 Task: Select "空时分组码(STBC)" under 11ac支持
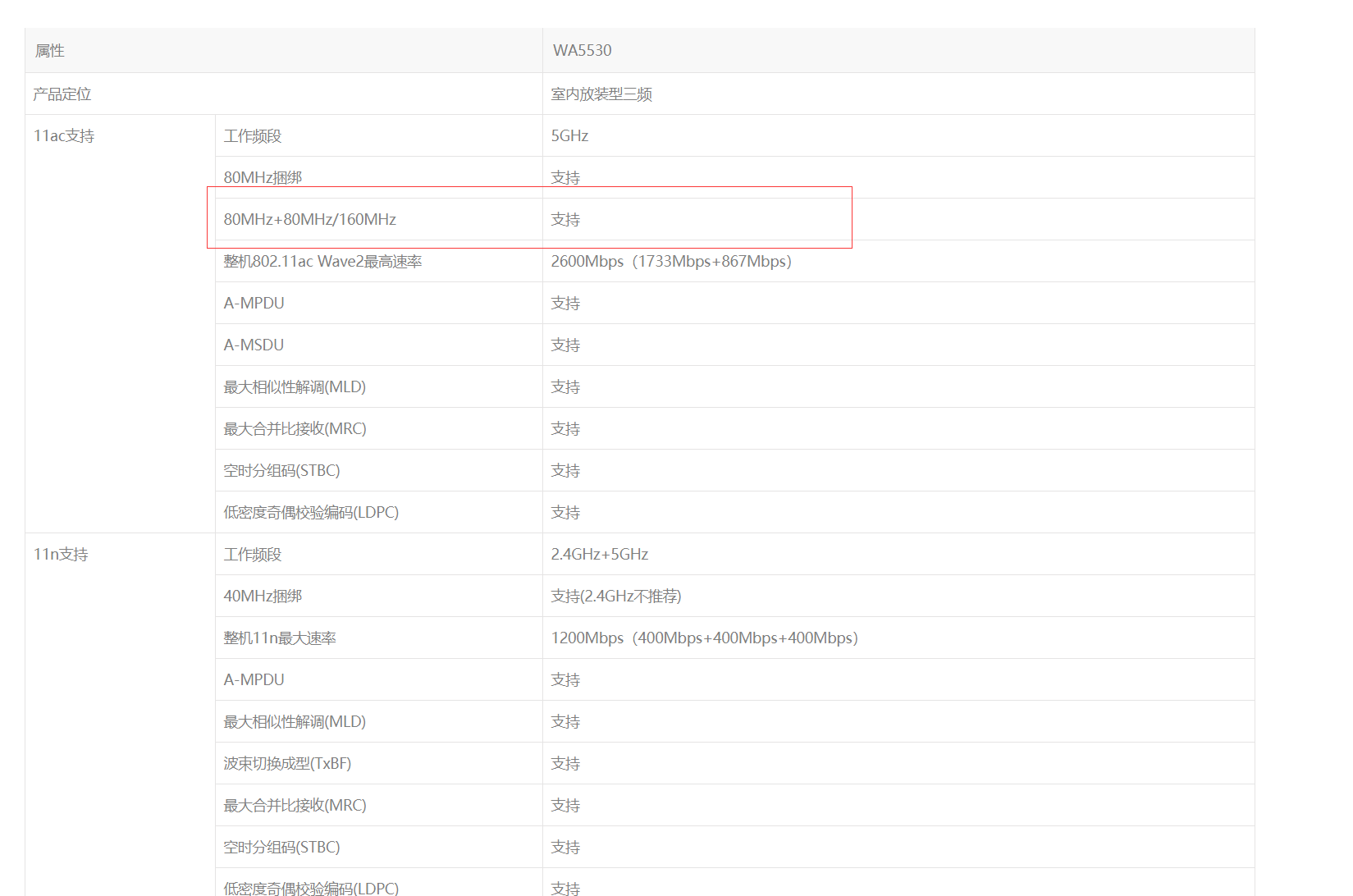click(x=282, y=471)
